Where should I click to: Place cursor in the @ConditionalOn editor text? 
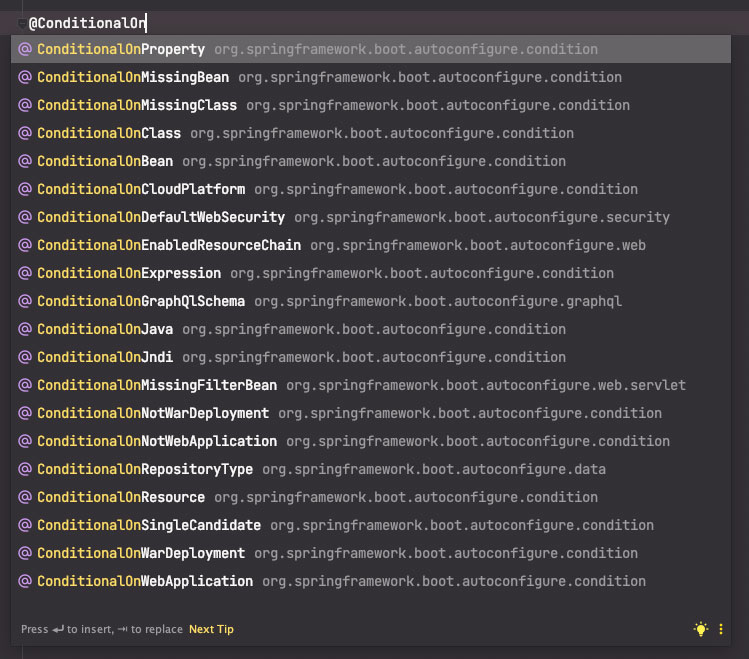pos(87,23)
